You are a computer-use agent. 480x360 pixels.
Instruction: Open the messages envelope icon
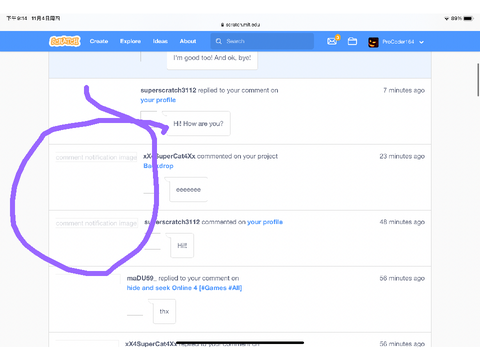332,41
